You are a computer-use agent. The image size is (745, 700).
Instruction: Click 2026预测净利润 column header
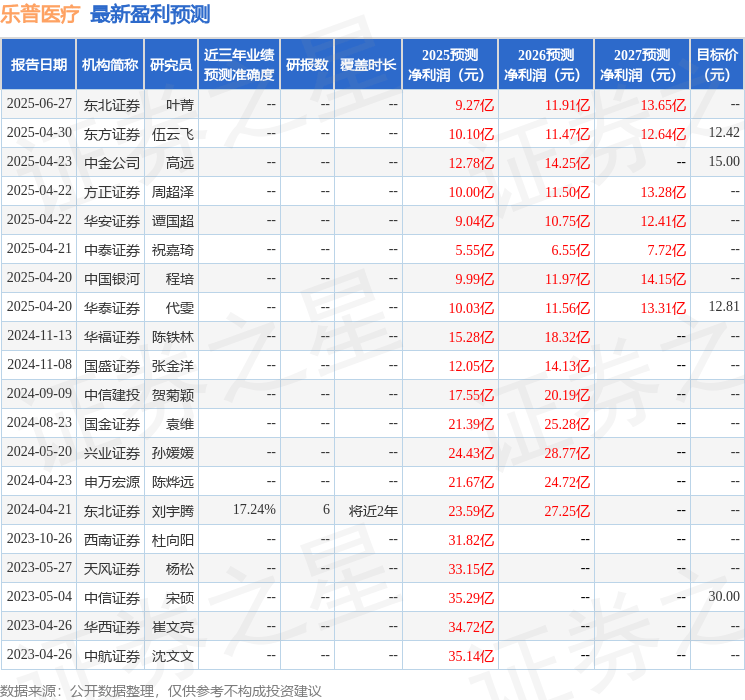[x=545, y=65]
